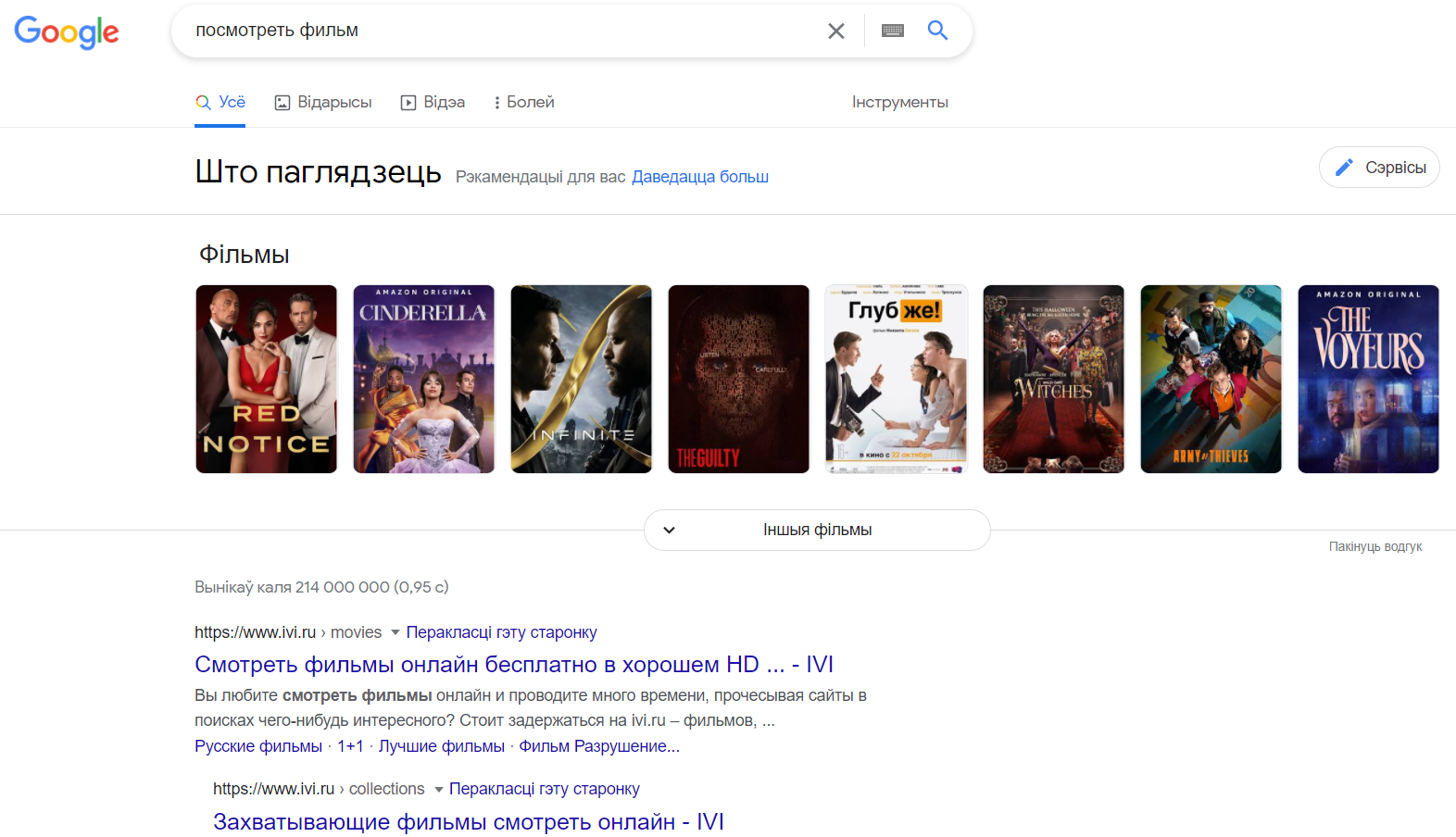Open the on-screen keyboard icon

tap(893, 31)
